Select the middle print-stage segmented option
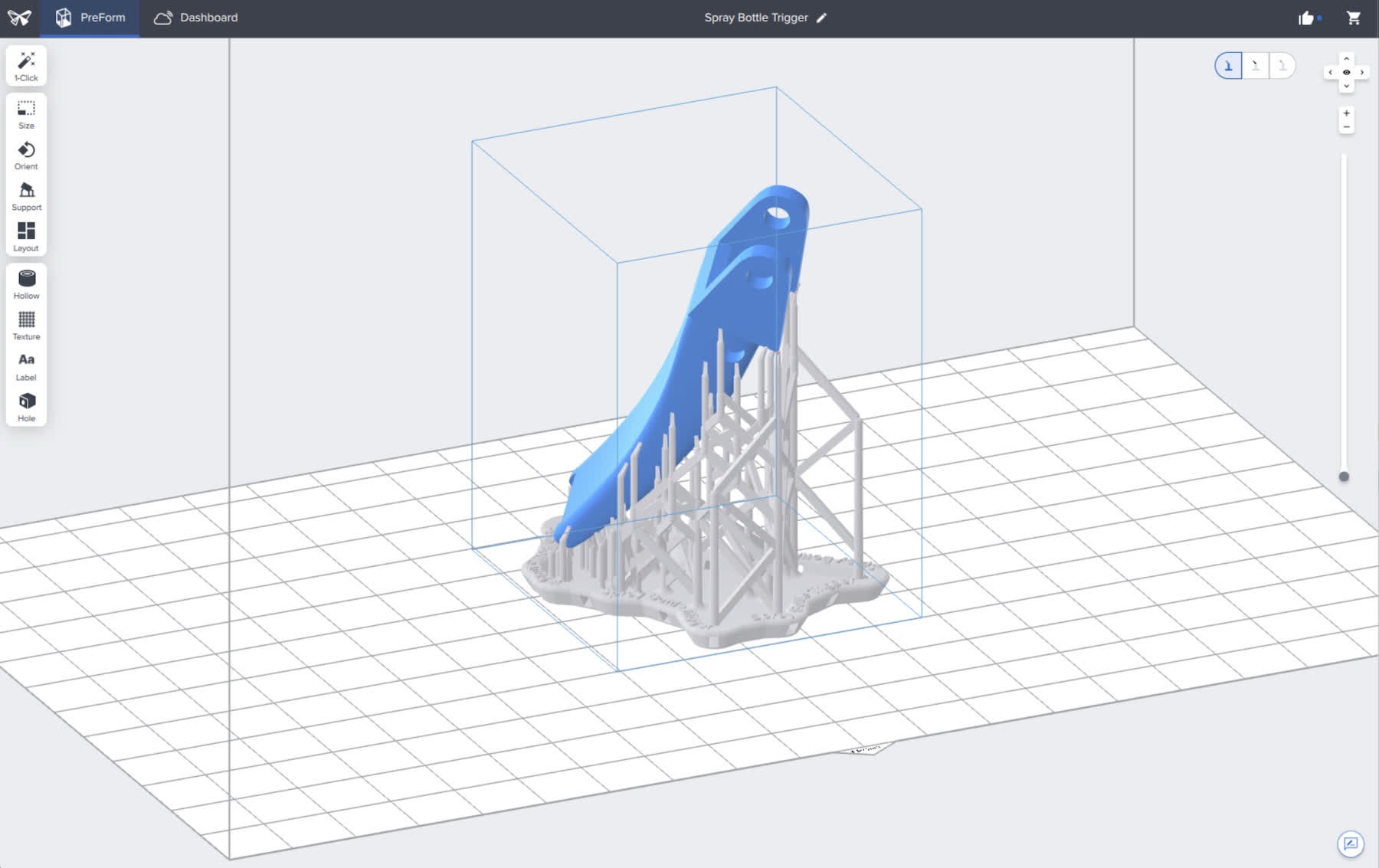This screenshot has height=868, width=1379. [1256, 66]
